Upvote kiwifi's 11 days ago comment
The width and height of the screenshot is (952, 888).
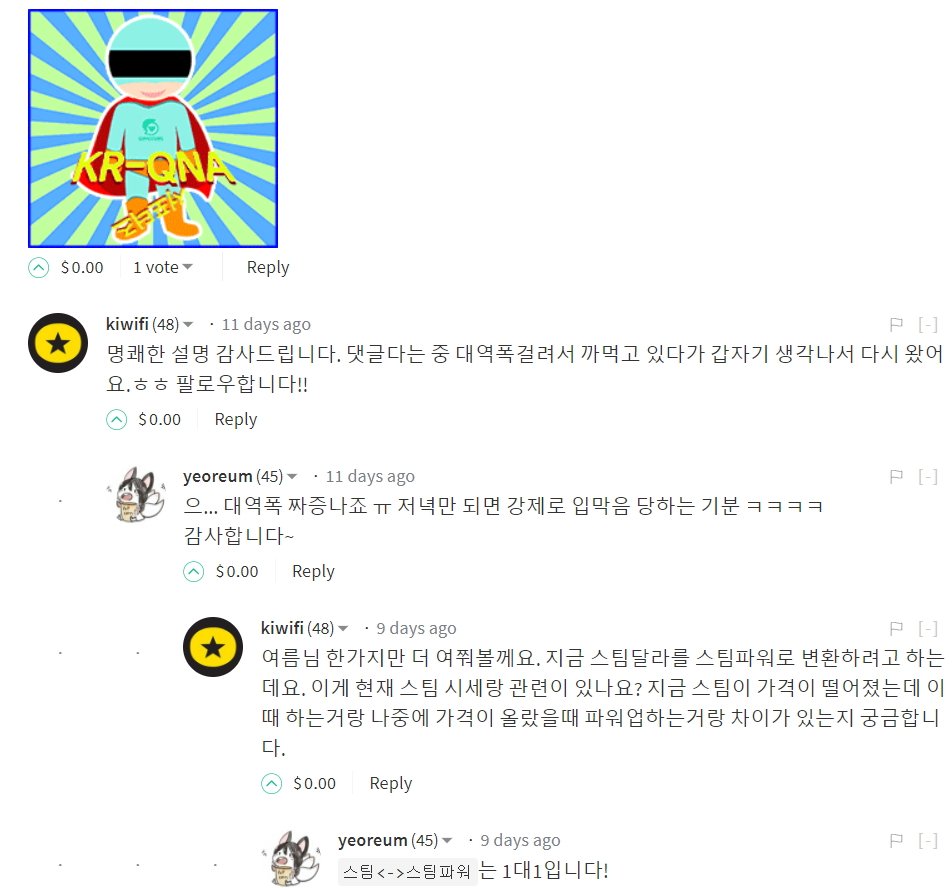tap(117, 419)
